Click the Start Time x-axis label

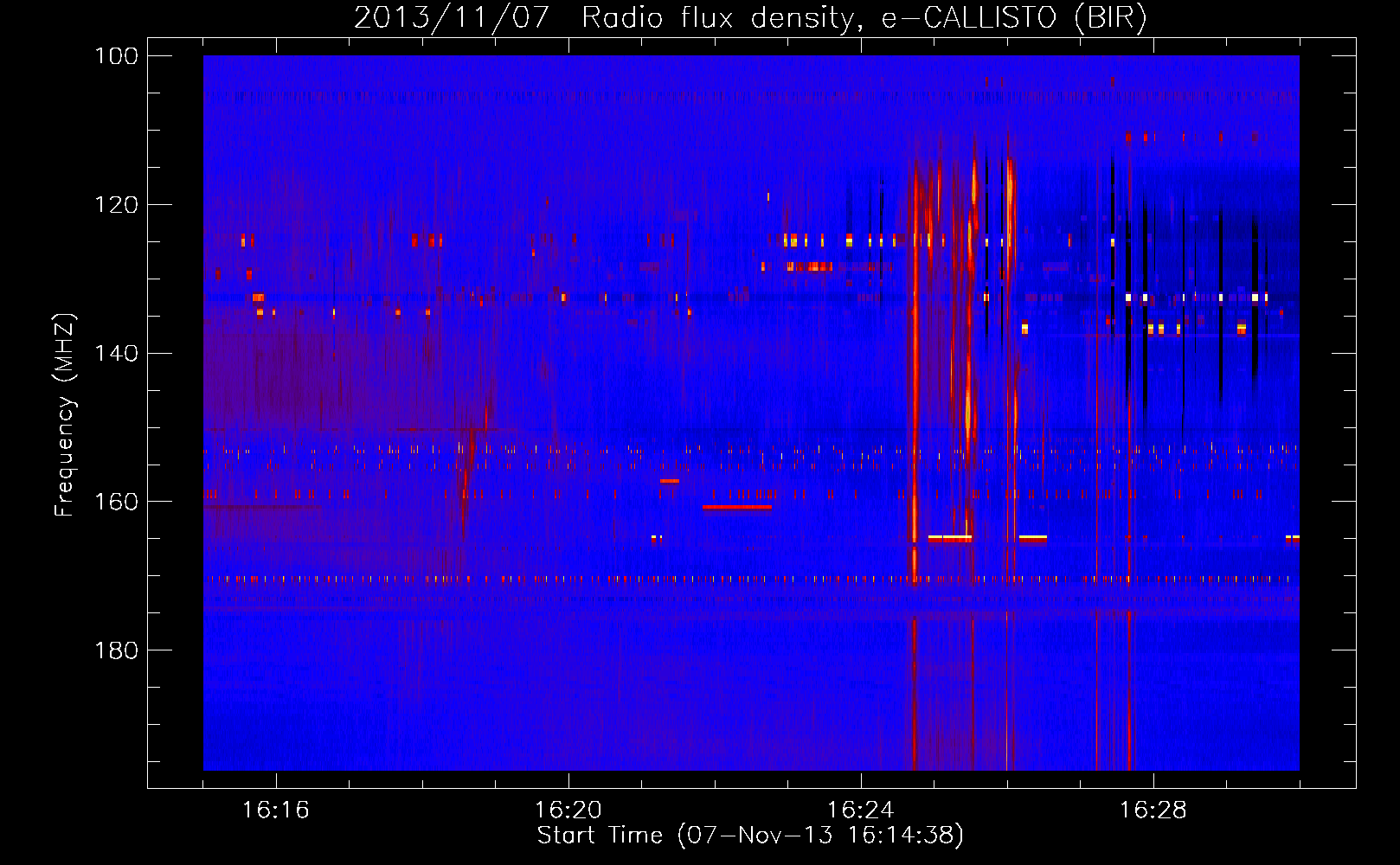(750, 836)
